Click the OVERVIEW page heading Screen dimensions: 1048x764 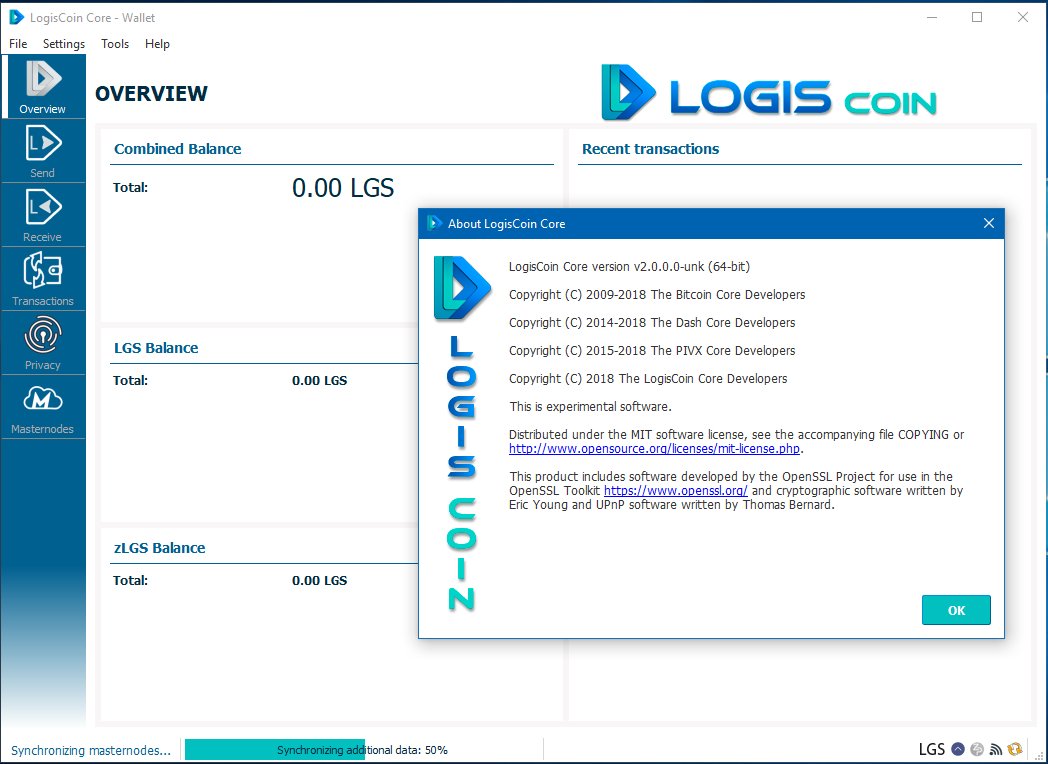click(x=151, y=94)
